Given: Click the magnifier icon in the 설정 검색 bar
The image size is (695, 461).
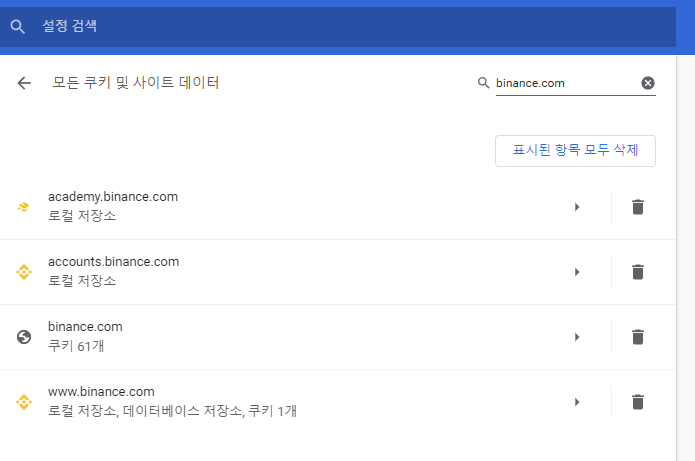Looking at the screenshot, I should click(x=17, y=27).
